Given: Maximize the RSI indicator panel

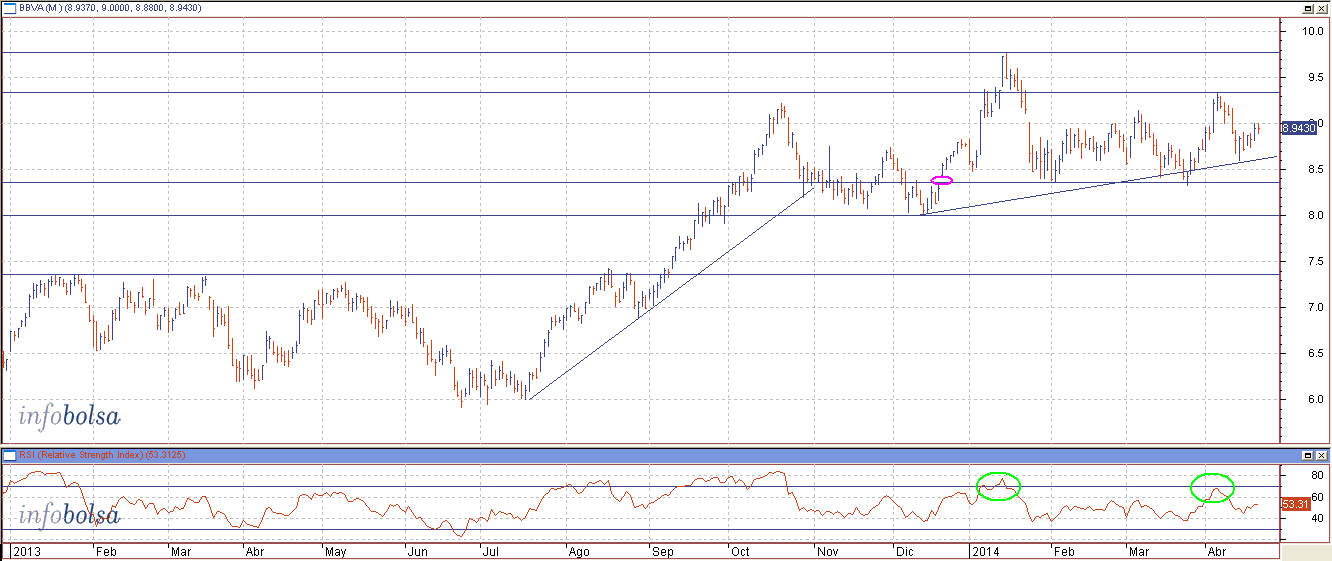Looking at the screenshot, I should (1310, 456).
